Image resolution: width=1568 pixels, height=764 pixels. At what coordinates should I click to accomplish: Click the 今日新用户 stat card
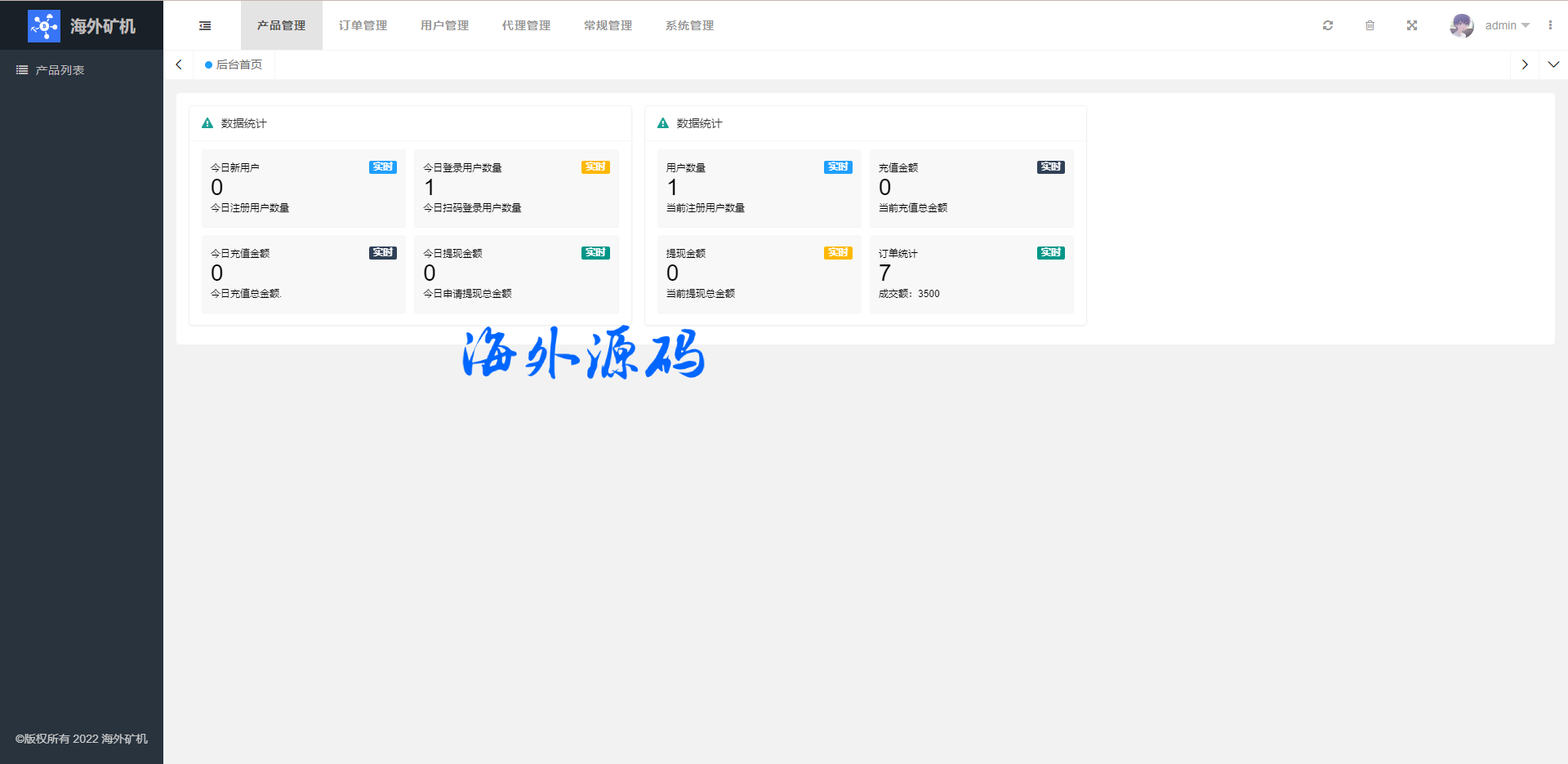coord(303,188)
